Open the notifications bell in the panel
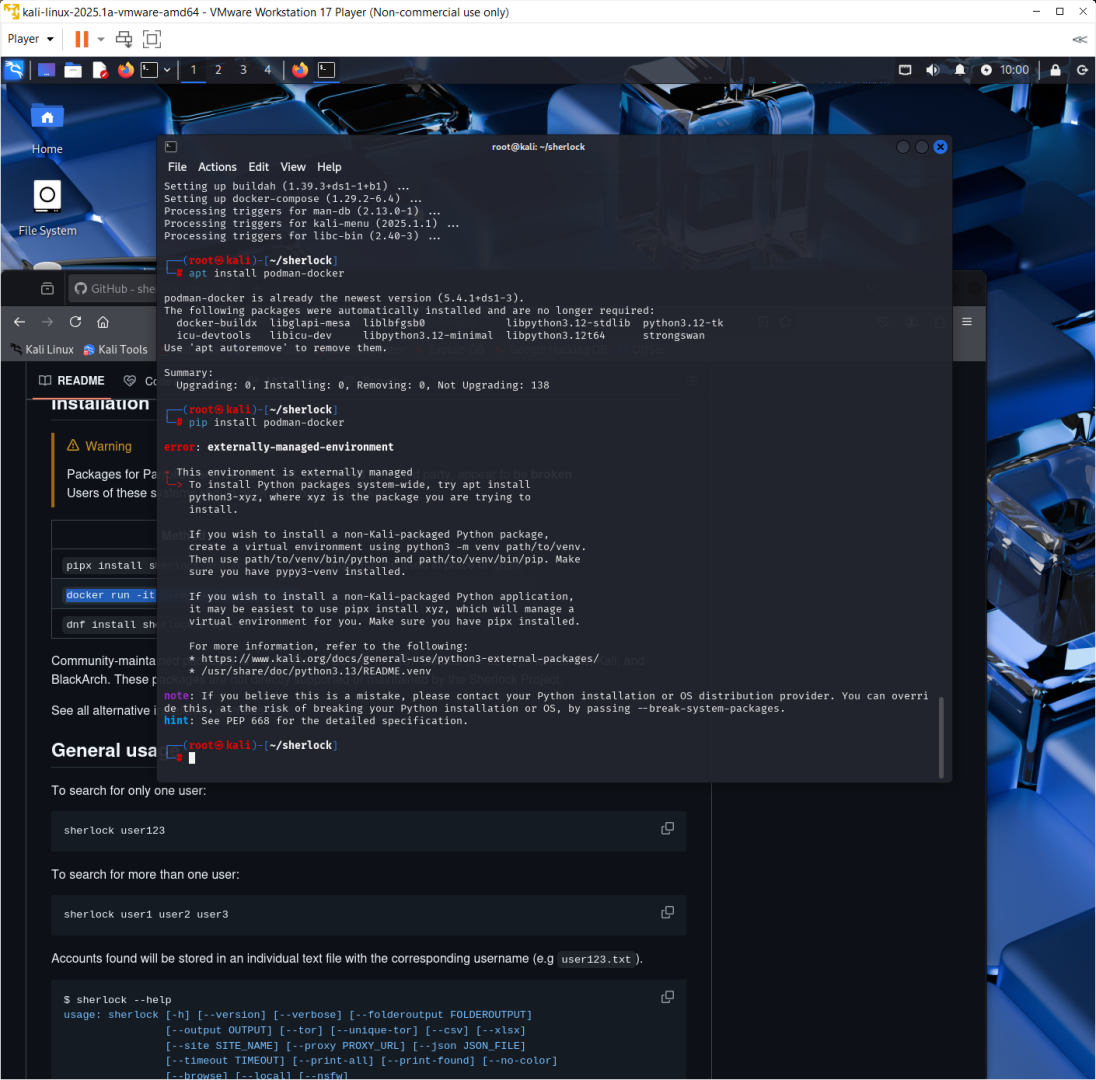This screenshot has width=1096, height=1080. point(960,70)
